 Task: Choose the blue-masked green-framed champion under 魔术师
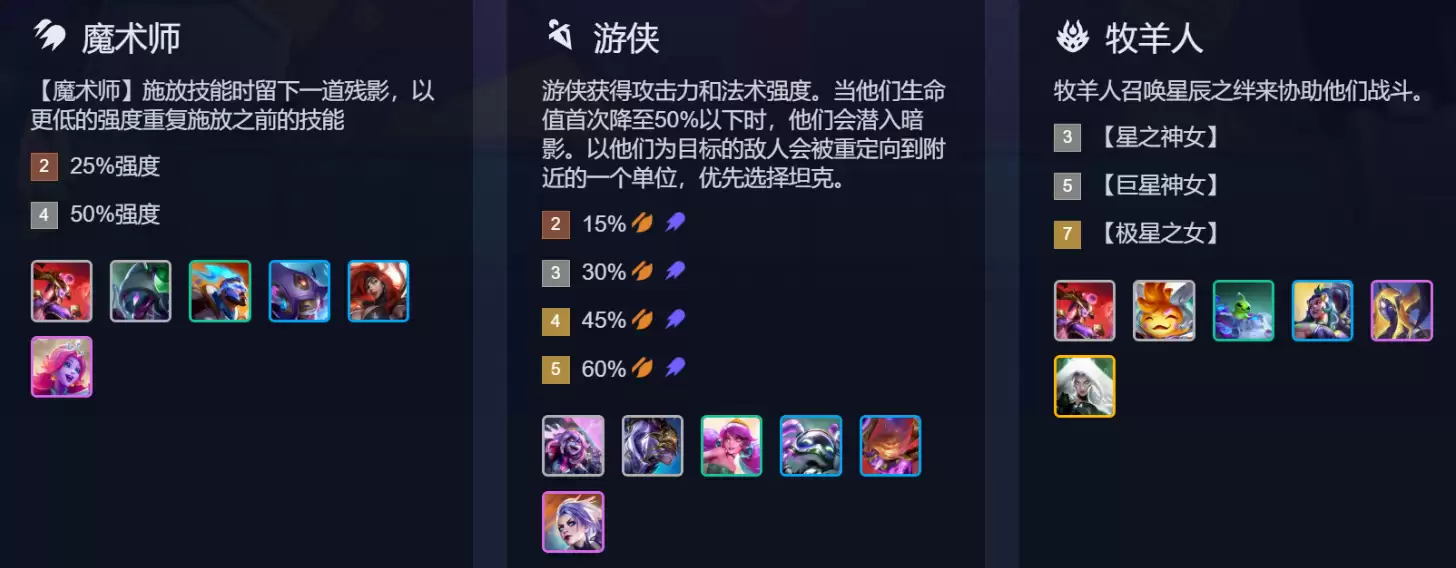pyautogui.click(x=220, y=291)
